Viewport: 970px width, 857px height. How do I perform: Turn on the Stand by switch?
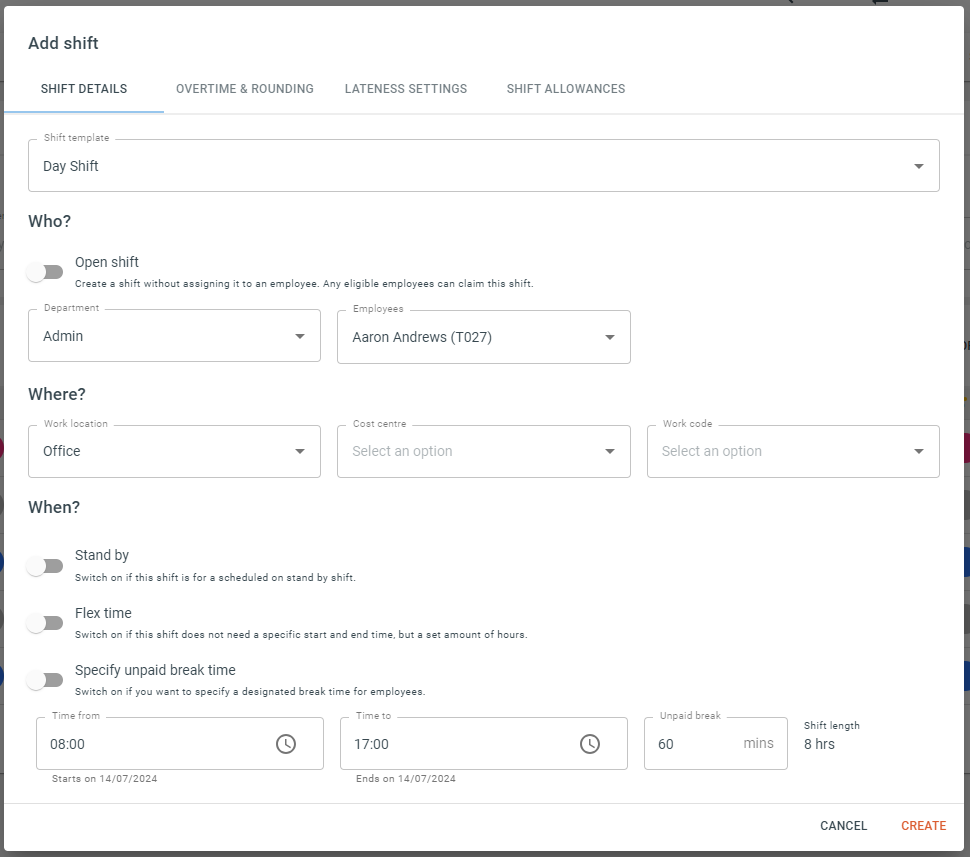(x=45, y=566)
